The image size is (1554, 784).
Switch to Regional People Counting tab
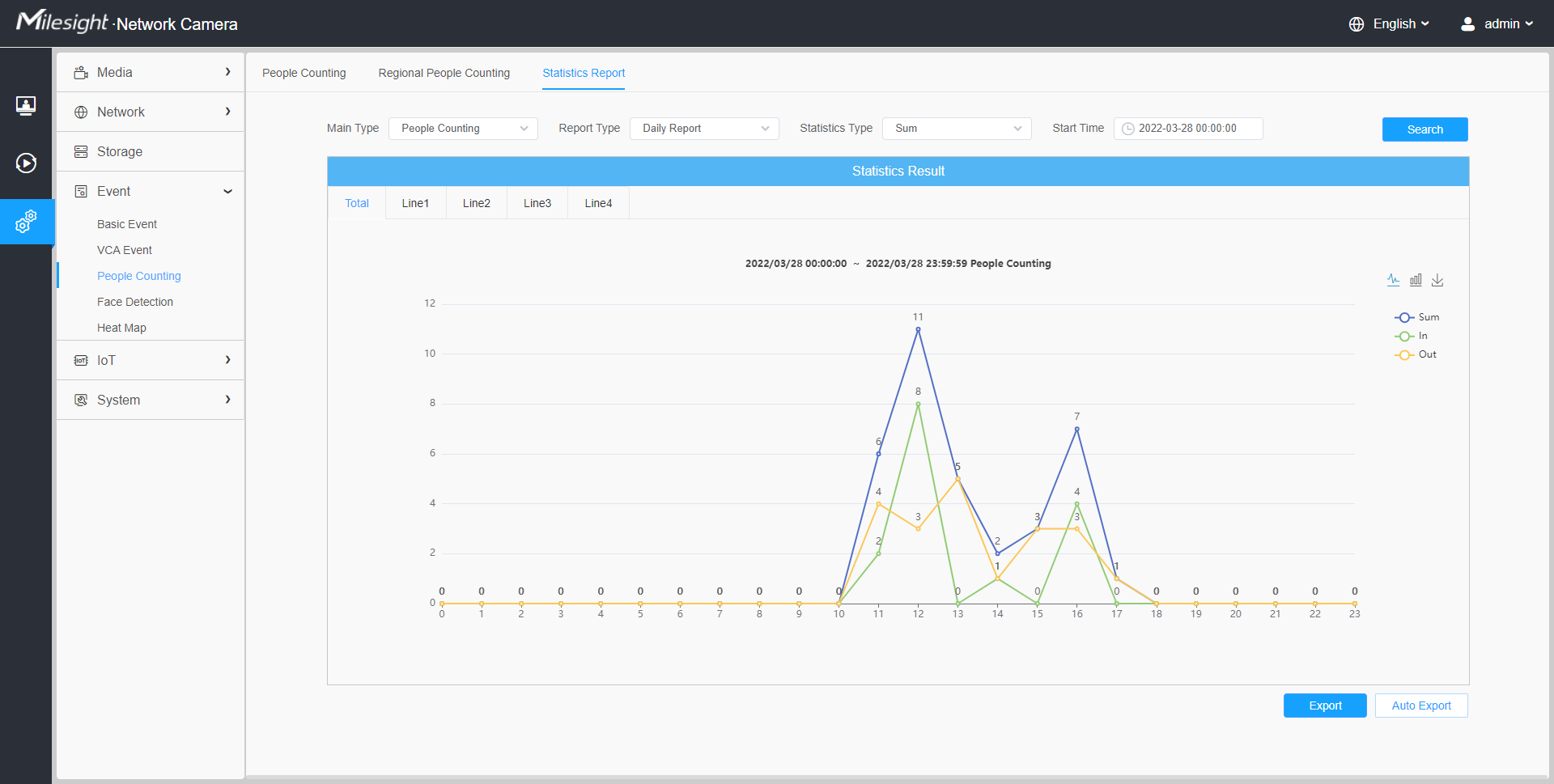click(444, 73)
